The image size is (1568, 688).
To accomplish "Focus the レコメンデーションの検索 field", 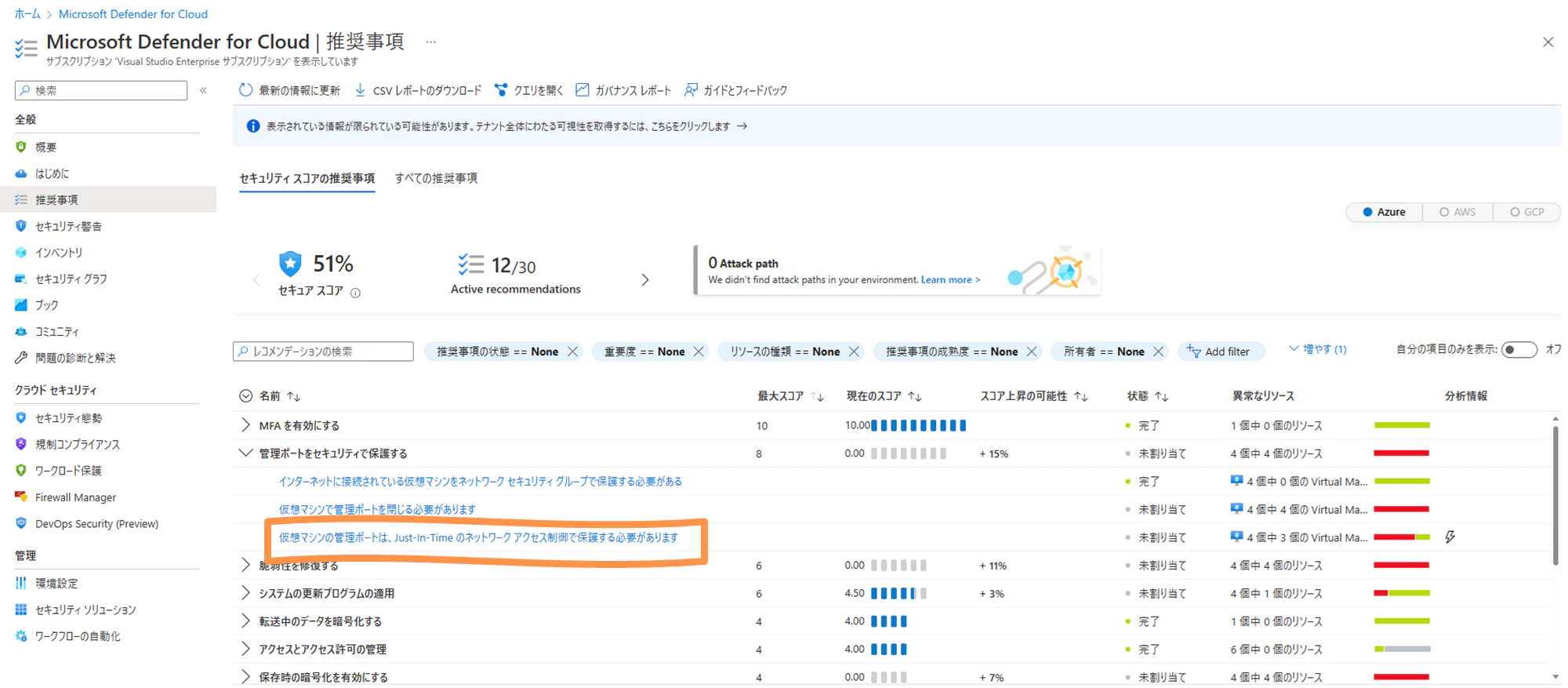I will (x=323, y=351).
